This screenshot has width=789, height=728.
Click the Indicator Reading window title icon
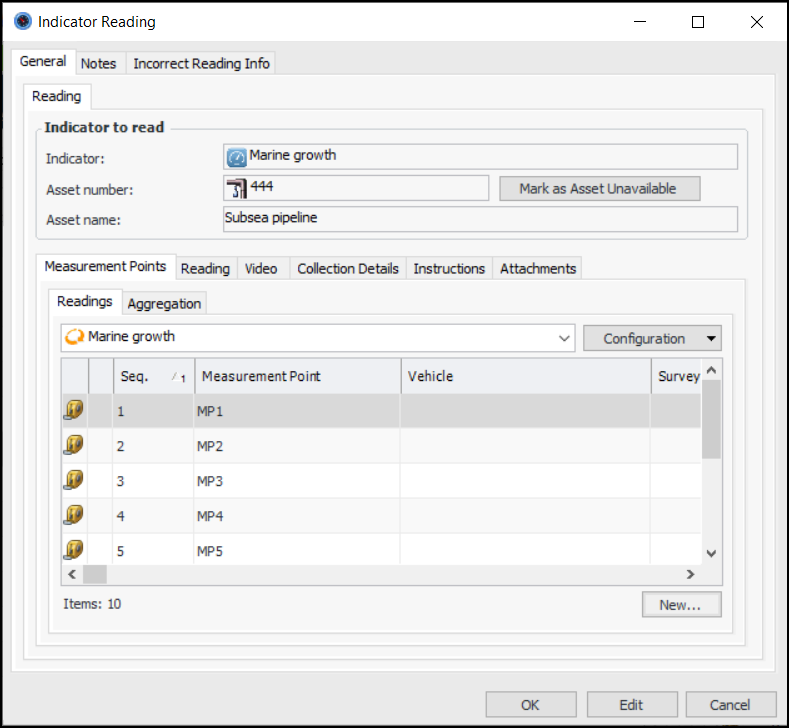[x=22, y=21]
